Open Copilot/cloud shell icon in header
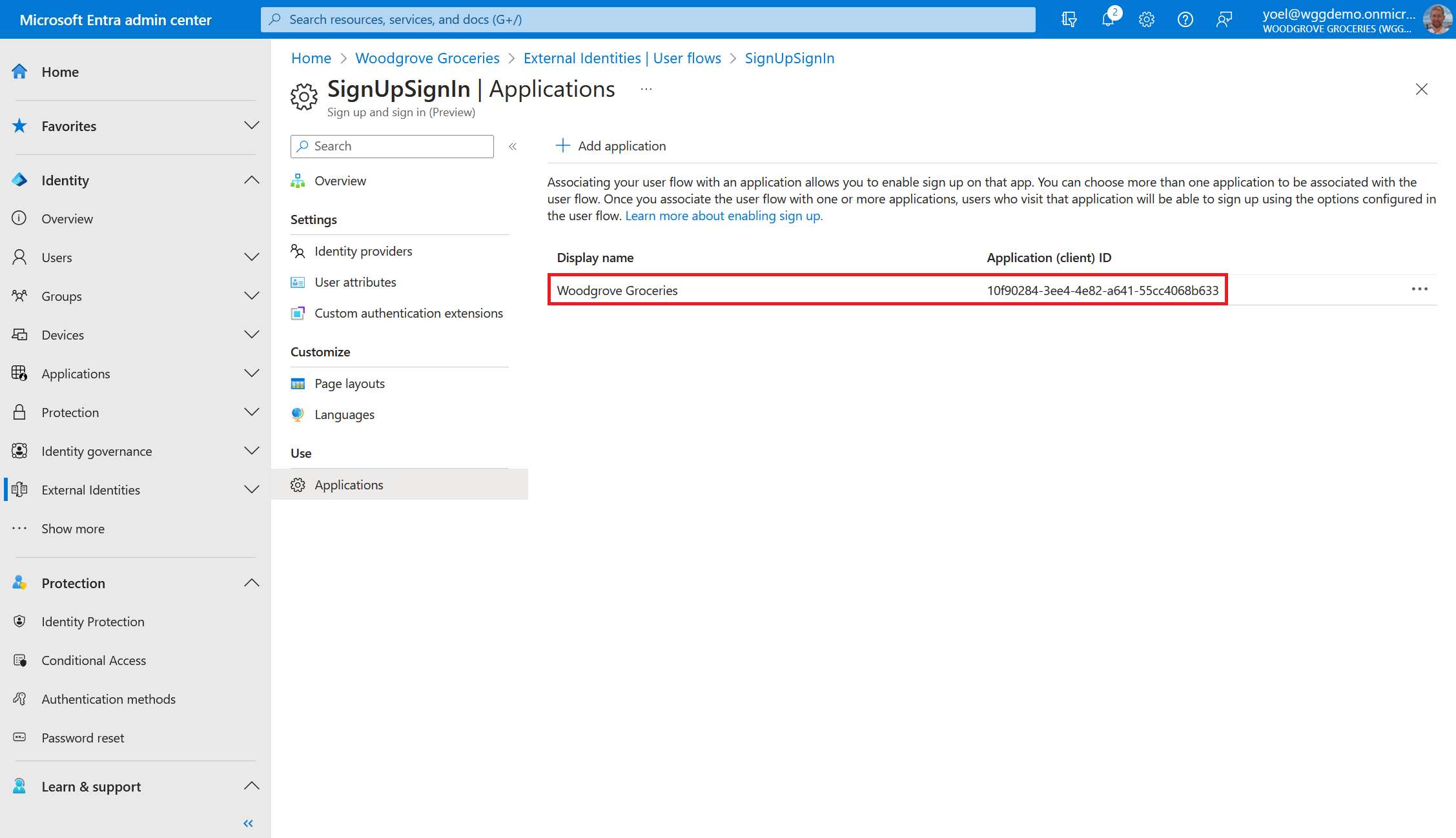The height and width of the screenshot is (838, 1456). click(1069, 19)
